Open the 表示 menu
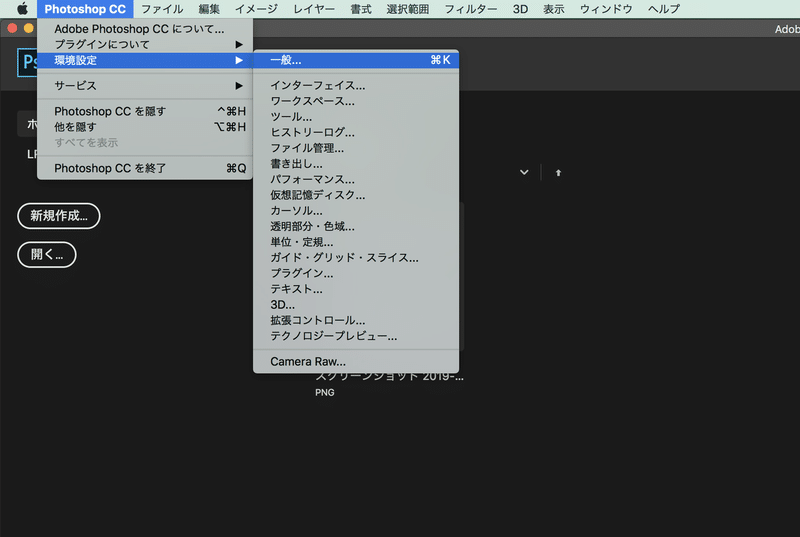 pyautogui.click(x=553, y=9)
